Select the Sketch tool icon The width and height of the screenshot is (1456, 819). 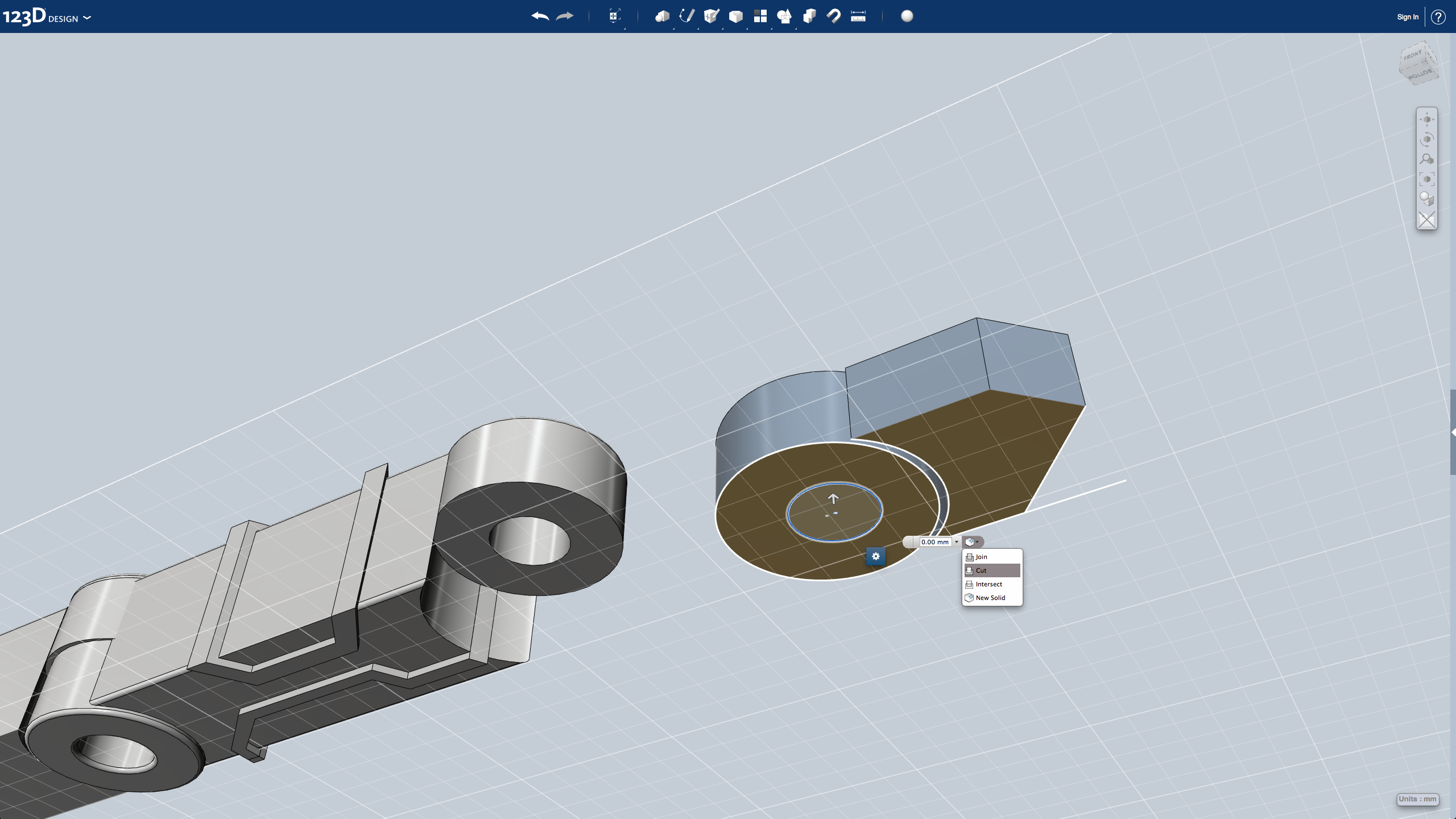(686, 16)
